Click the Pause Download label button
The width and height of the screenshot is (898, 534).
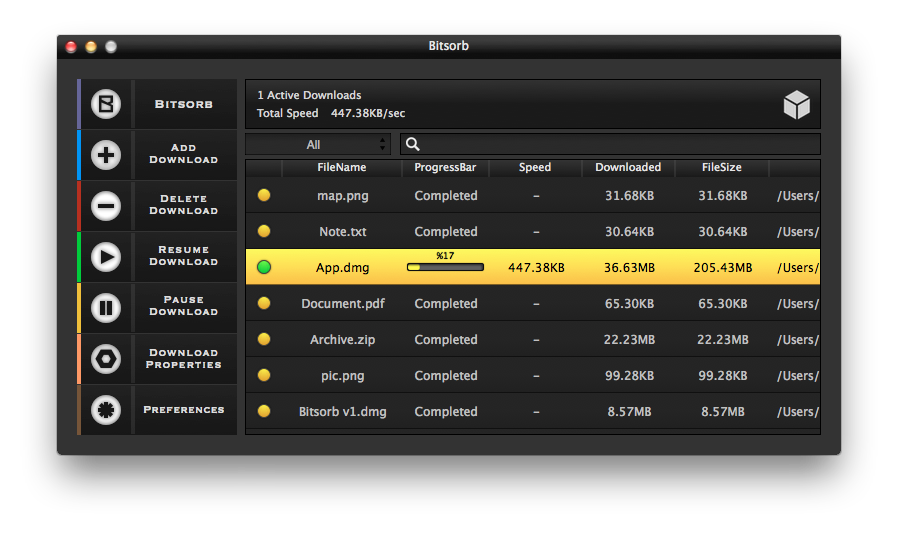[184, 306]
